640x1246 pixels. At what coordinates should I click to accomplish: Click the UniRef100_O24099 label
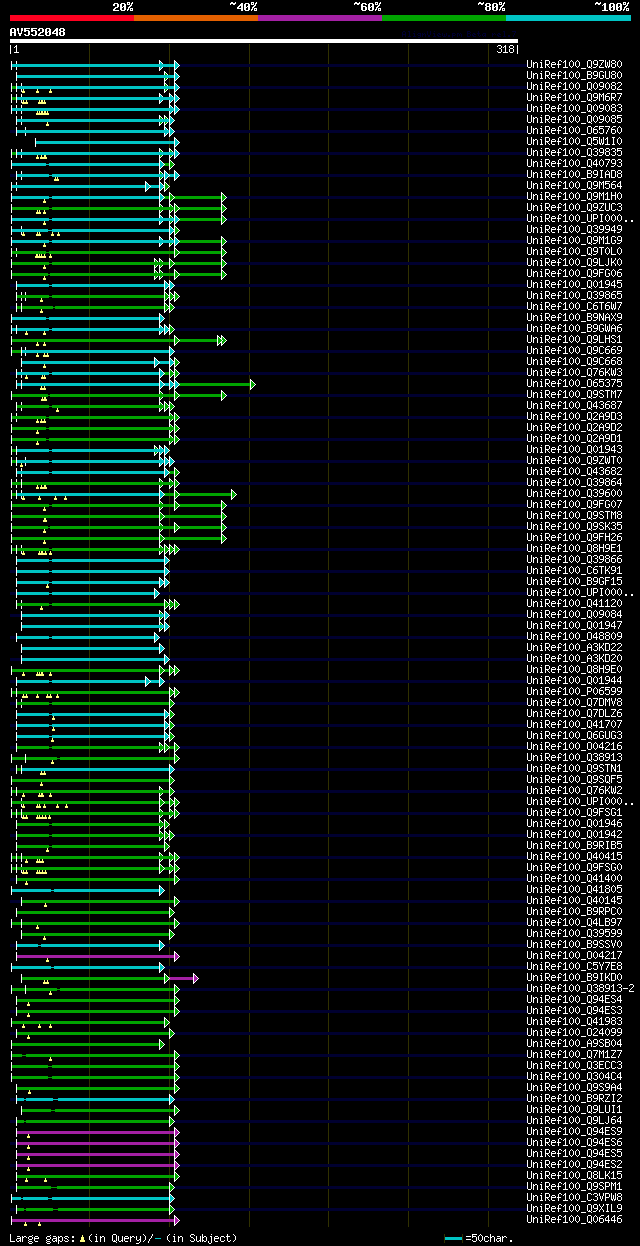click(x=574, y=1033)
